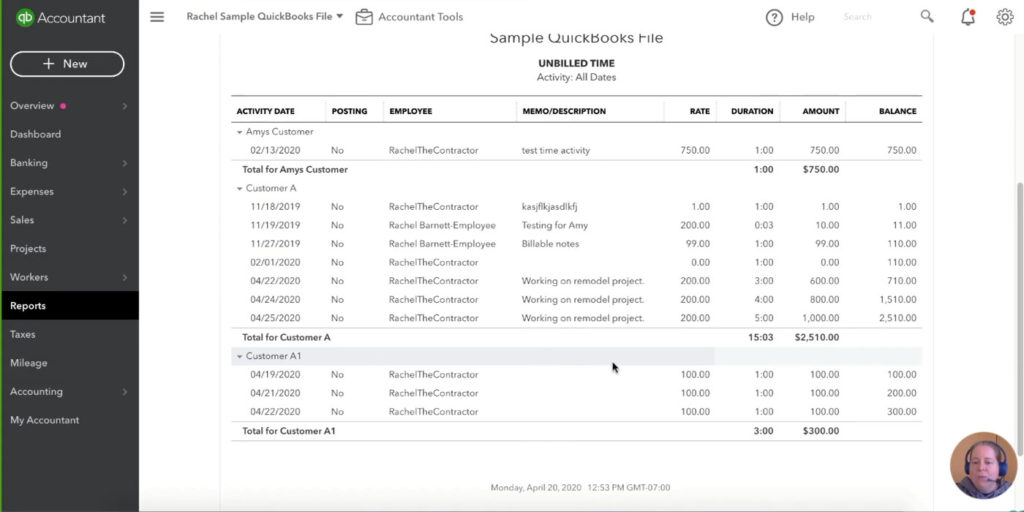Open Help via question mark icon
Screen dimensions: 1024x512
[774, 17]
